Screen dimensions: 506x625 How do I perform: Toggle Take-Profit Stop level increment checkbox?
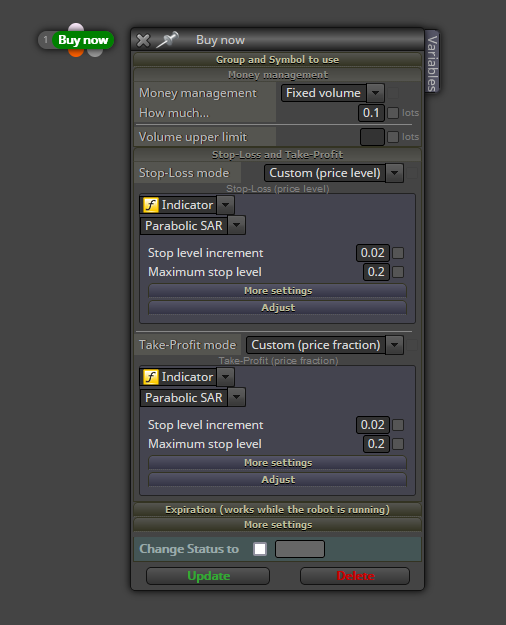(398, 425)
